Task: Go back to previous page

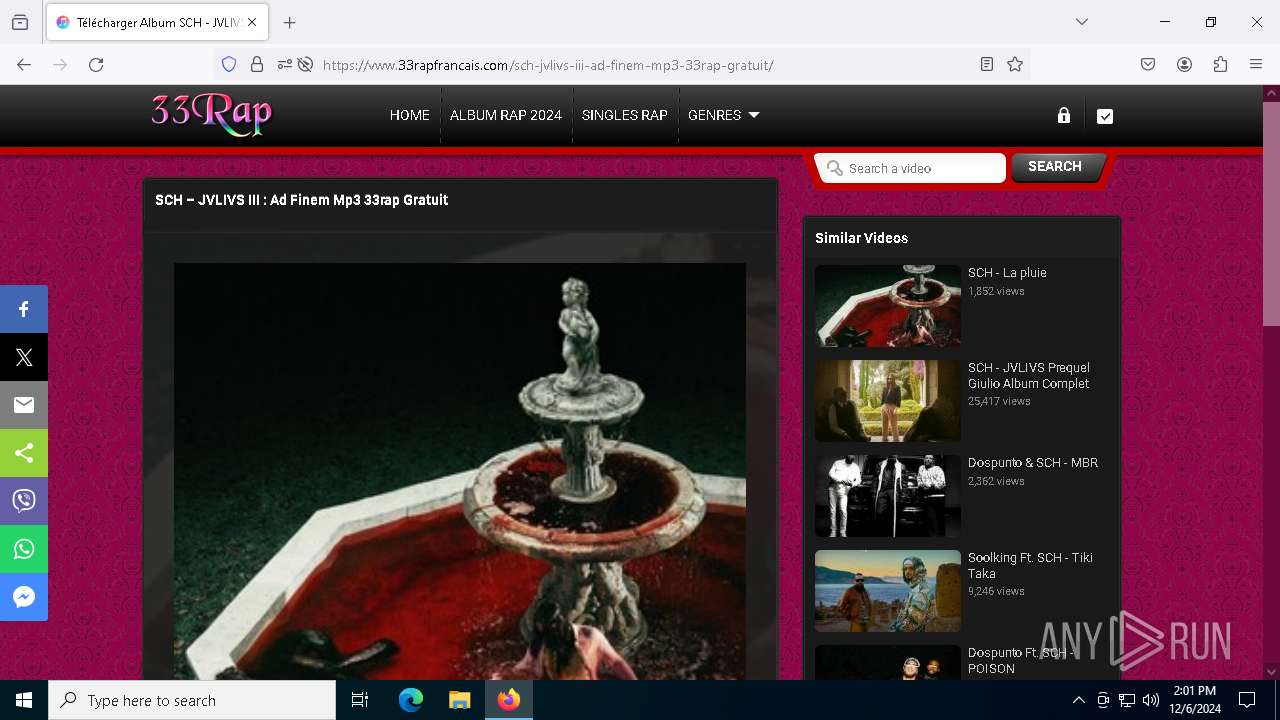Action: pos(24,65)
